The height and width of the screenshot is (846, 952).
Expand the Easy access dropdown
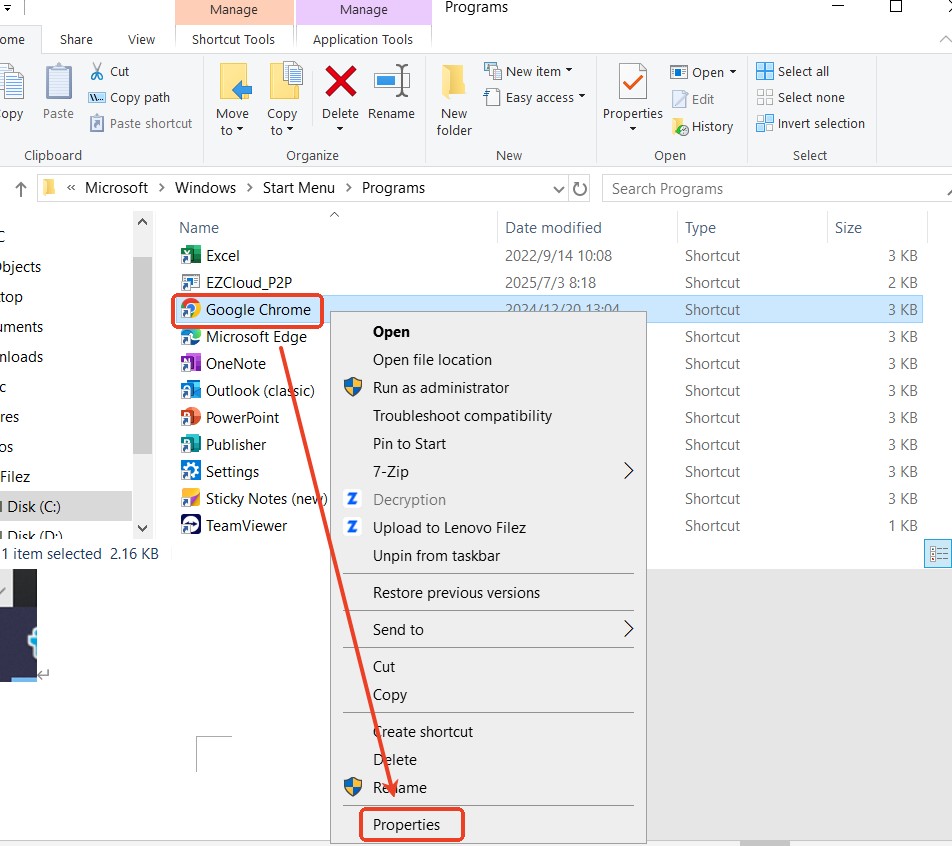point(582,96)
